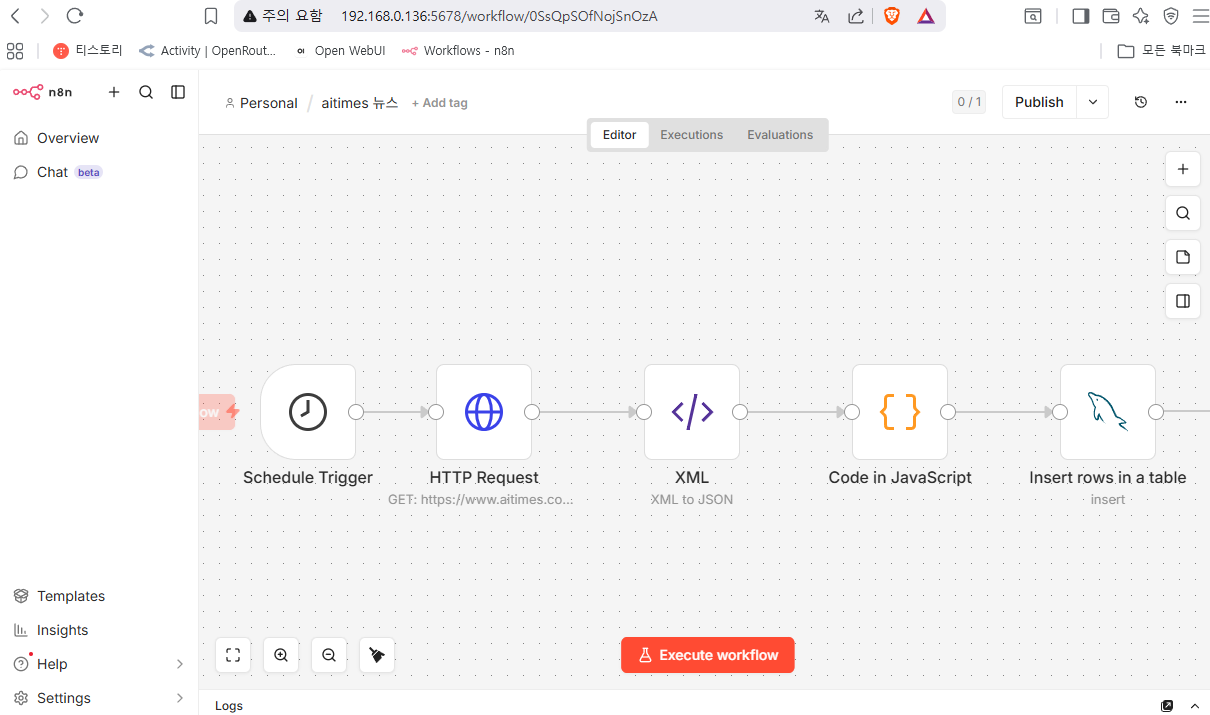Screen dimensions: 1210x715
Task: Toggle the canvas side panel button
Action: 1183,301
